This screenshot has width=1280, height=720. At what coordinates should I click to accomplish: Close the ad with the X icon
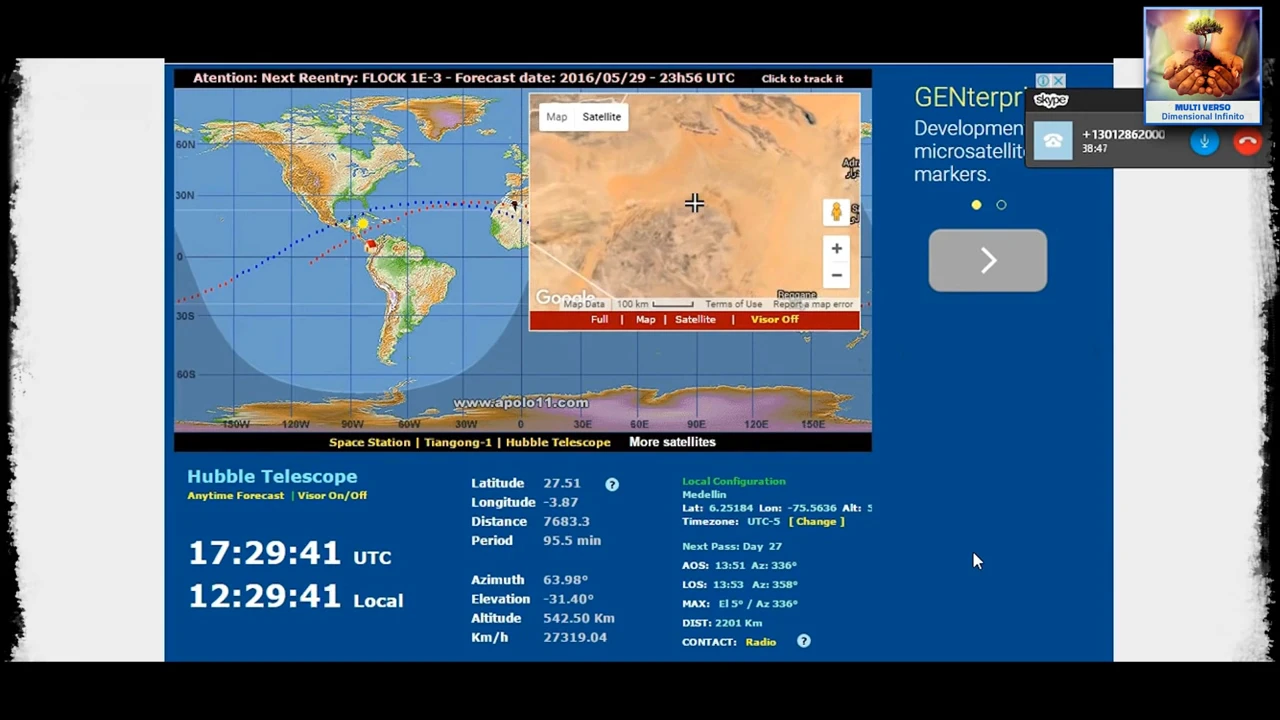pos(1059,80)
